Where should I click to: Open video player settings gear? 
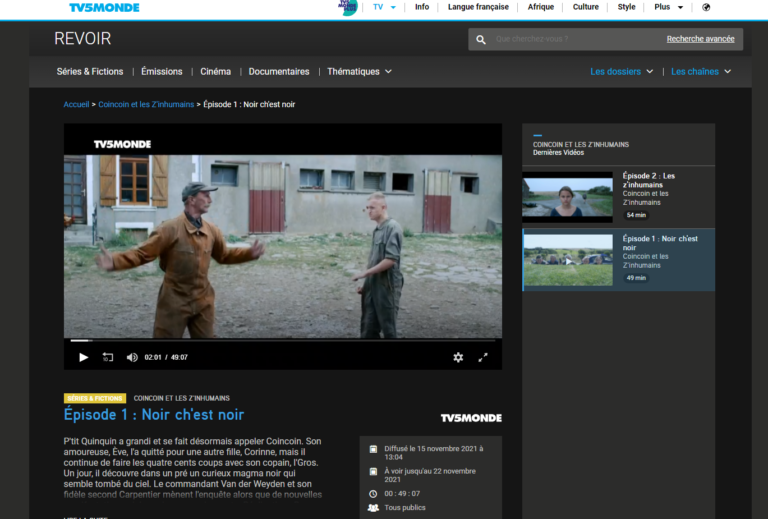[x=458, y=357]
